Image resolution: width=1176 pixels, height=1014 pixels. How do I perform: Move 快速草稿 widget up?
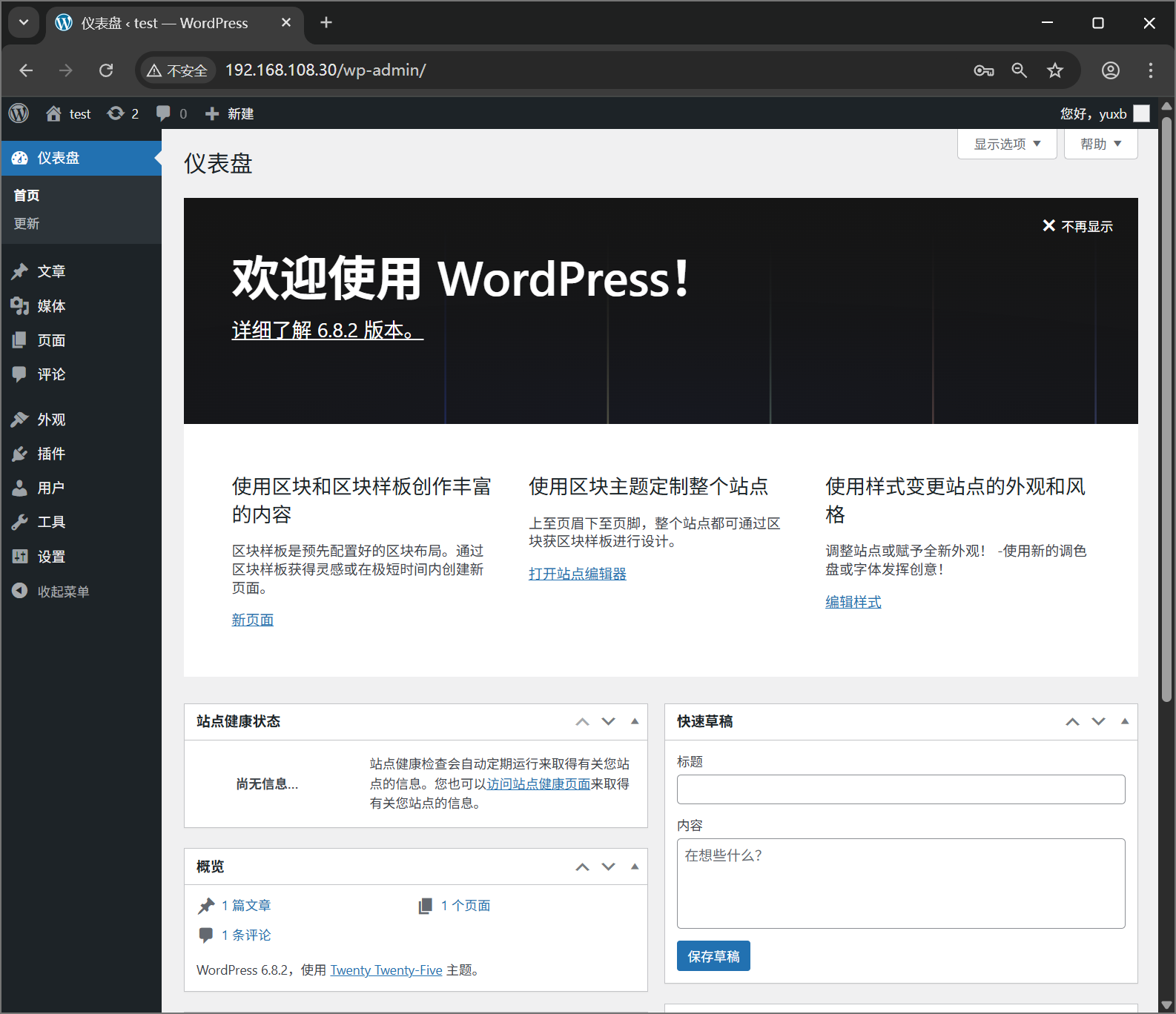click(x=1073, y=722)
